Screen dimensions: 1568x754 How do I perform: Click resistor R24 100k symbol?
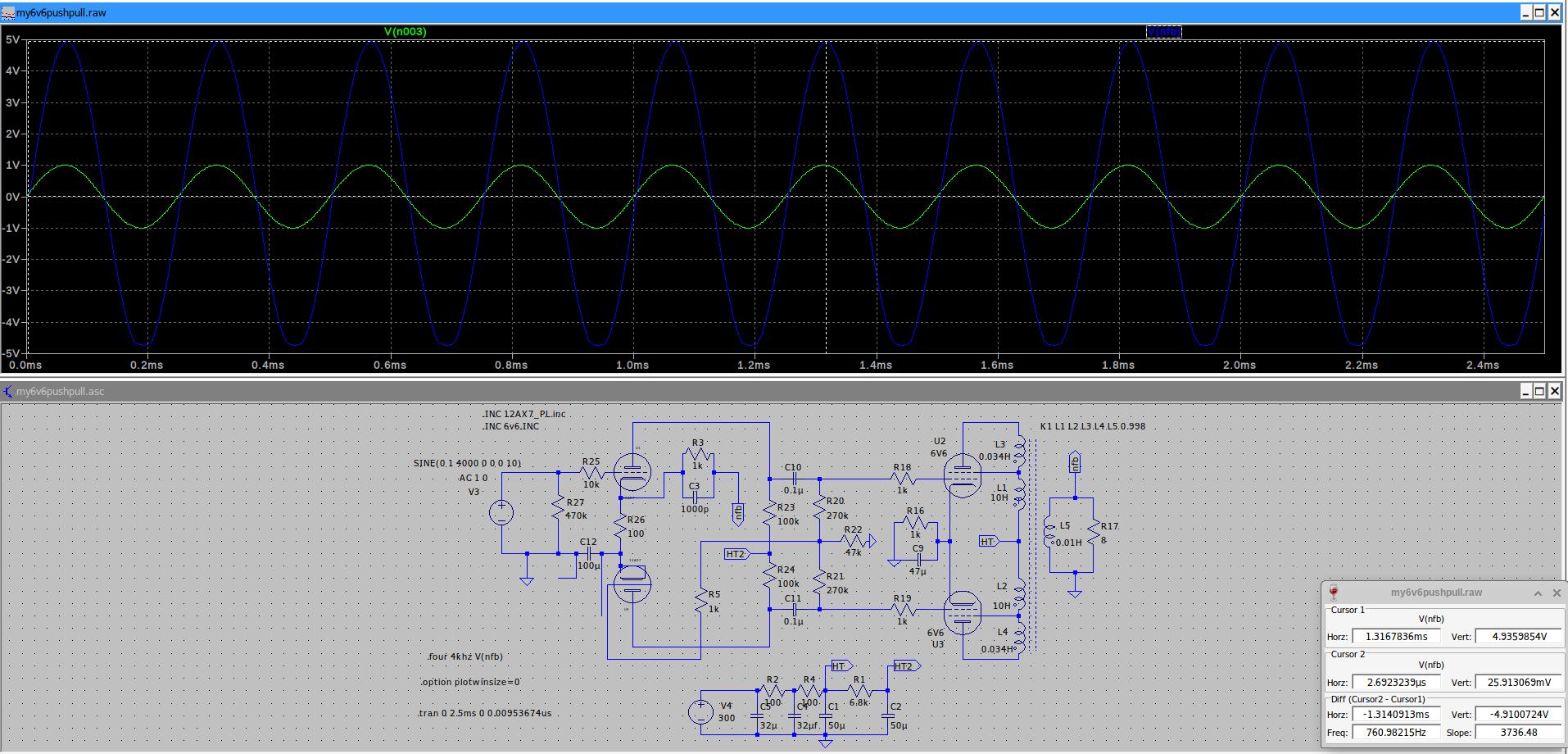[x=769, y=575]
